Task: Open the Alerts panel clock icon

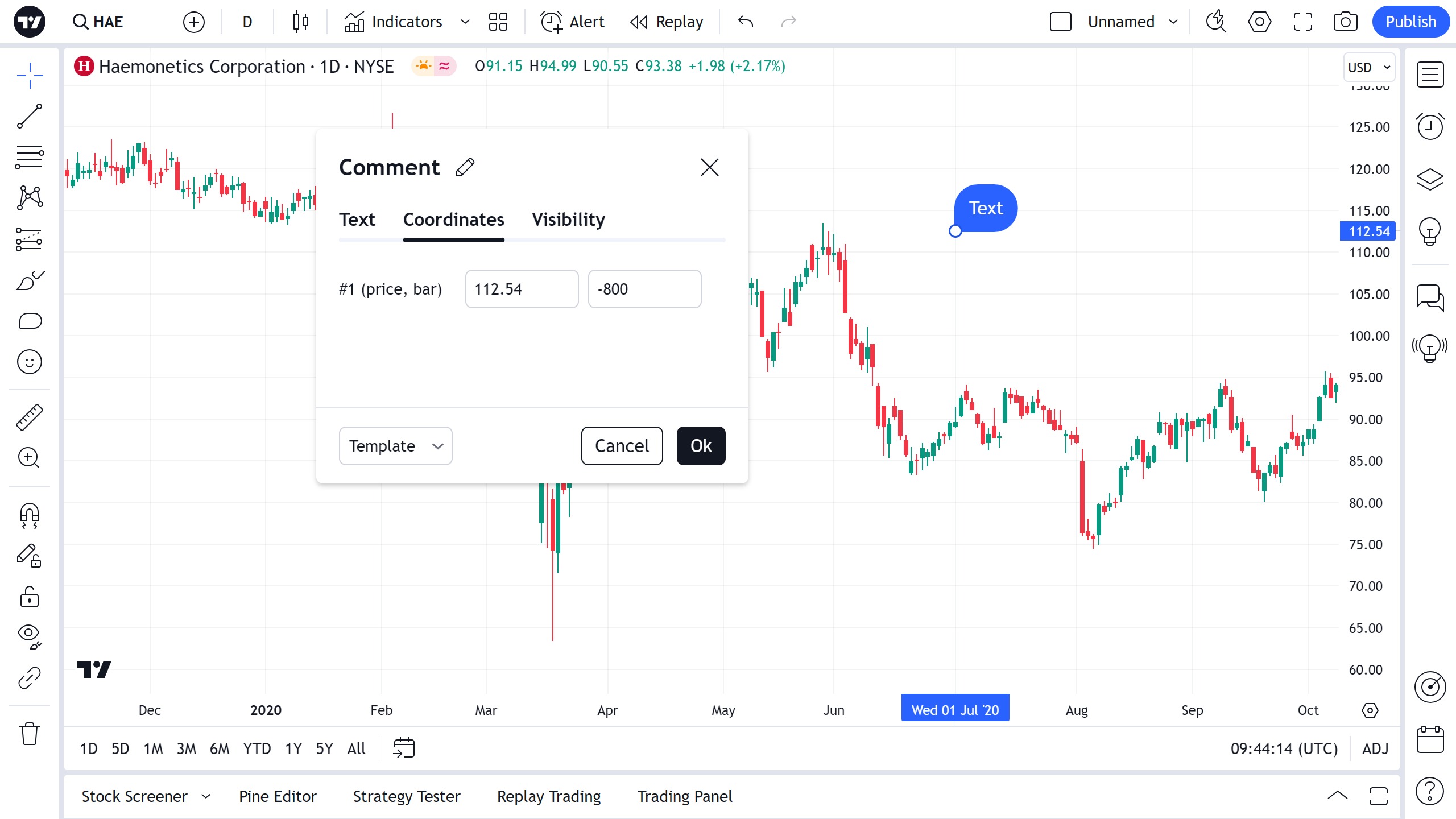Action: pyautogui.click(x=1430, y=126)
